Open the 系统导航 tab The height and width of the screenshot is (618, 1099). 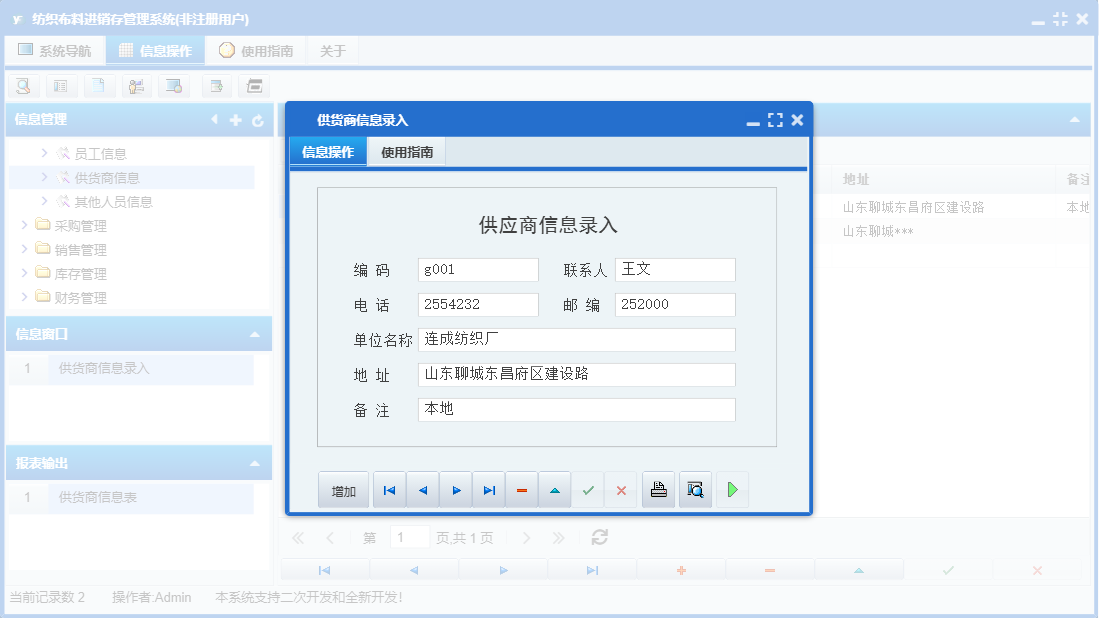pos(55,49)
